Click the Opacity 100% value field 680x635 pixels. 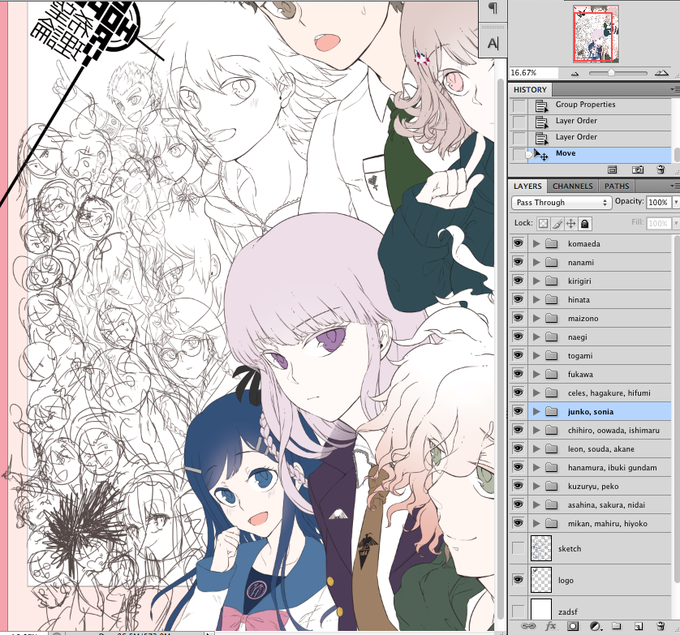pos(658,203)
